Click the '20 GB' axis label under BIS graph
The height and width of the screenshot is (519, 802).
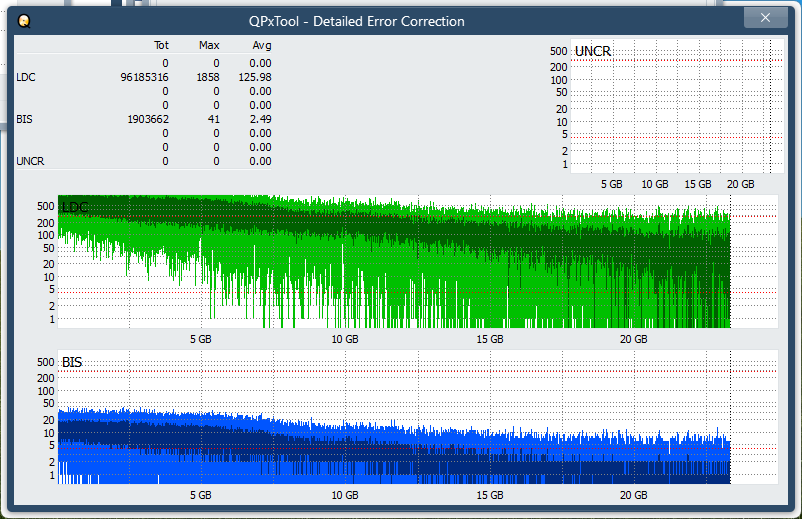(x=634, y=495)
